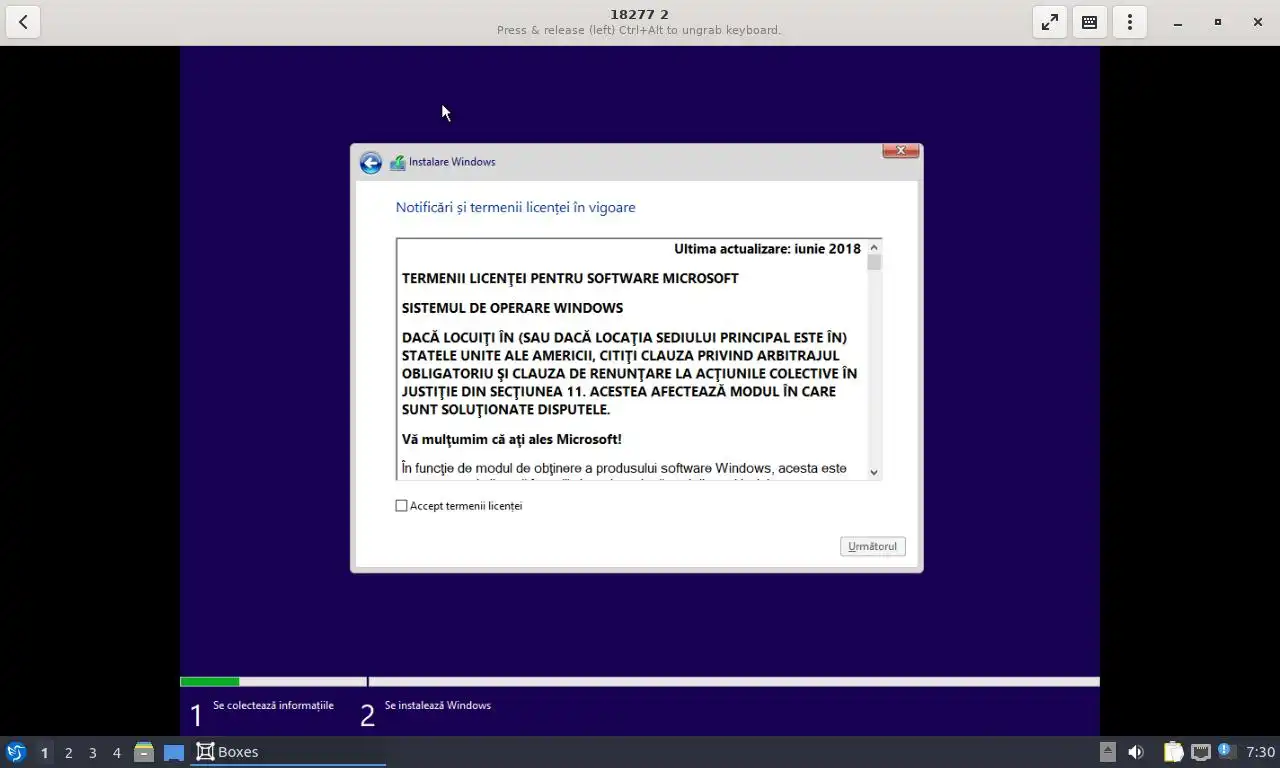The image size is (1280, 768).
Task: Open the clipboard manager tray icon
Action: (1173, 752)
